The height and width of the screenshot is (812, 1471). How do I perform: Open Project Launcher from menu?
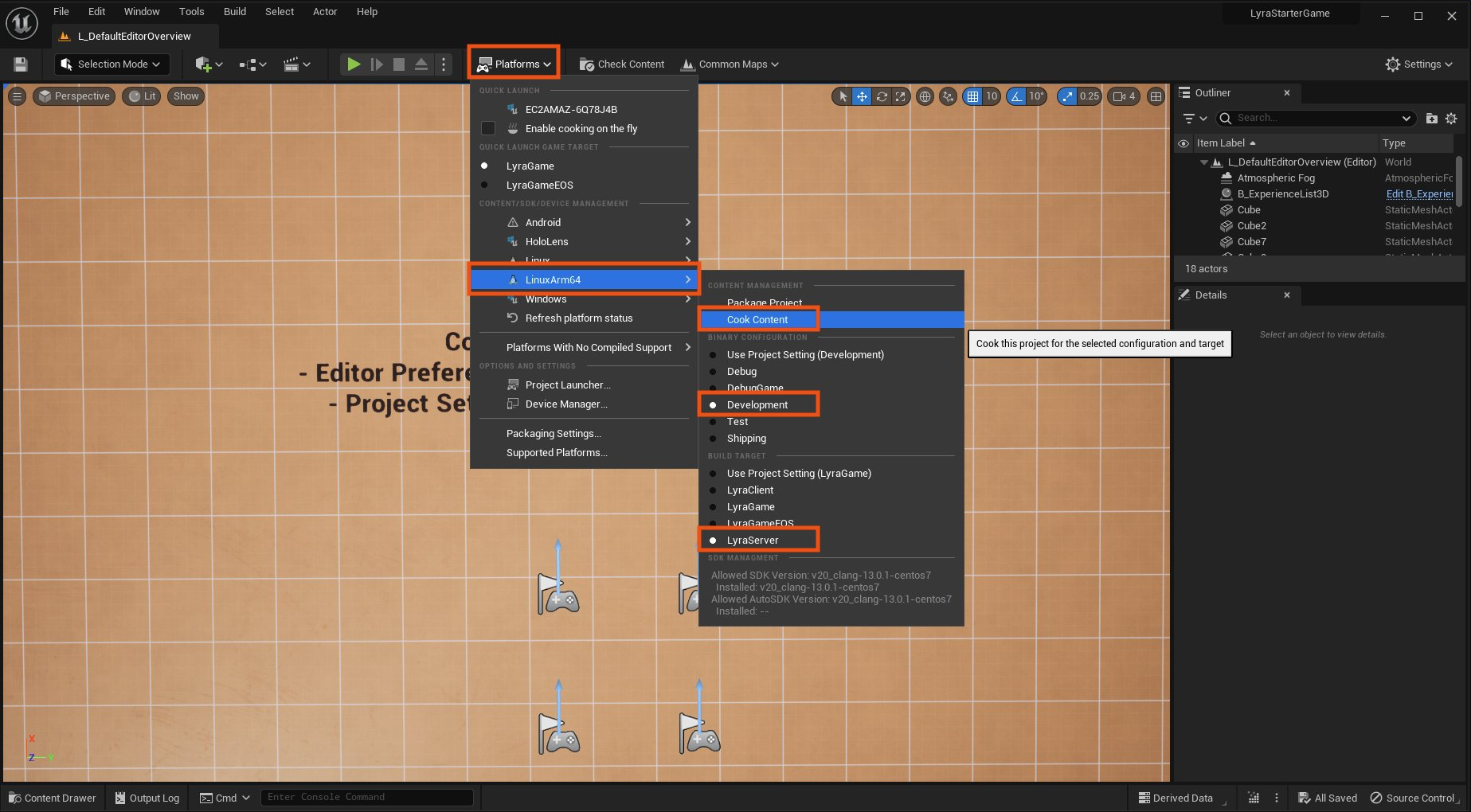[x=584, y=385]
